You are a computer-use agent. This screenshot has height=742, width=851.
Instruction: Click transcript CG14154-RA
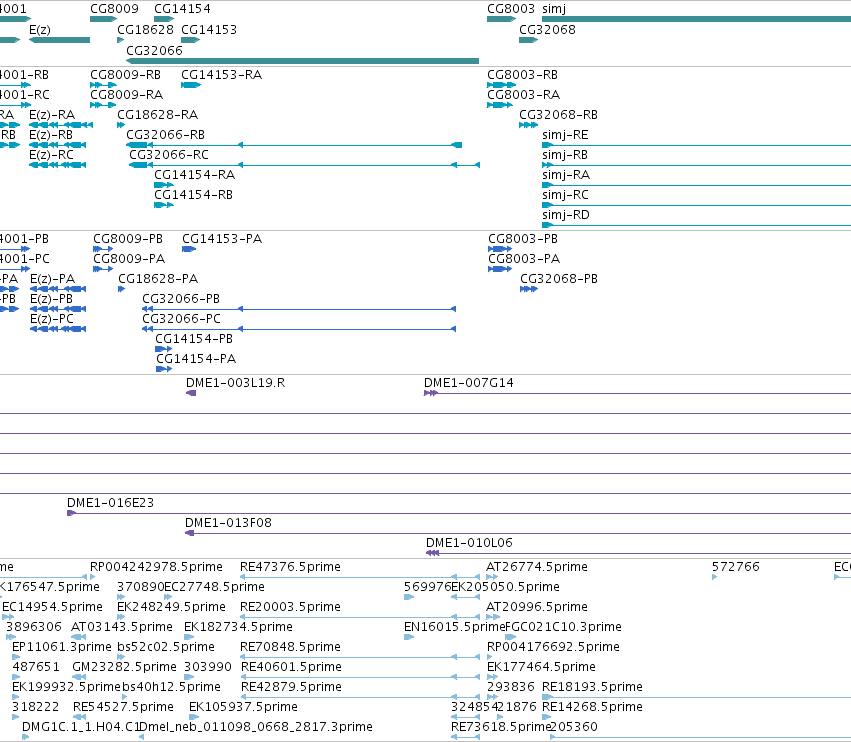194,175
